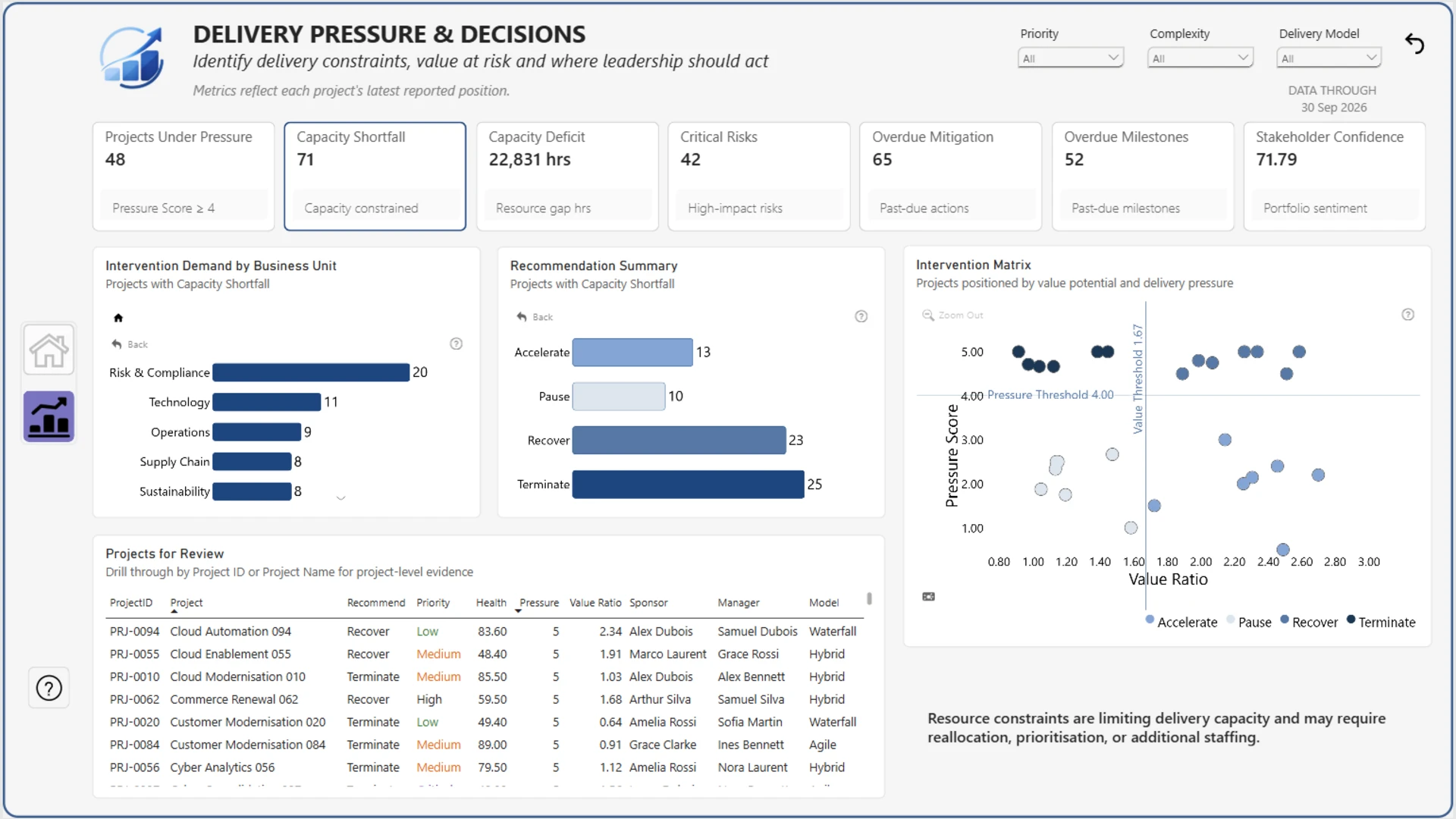Click Back in Intervention Demand chart

coord(130,344)
